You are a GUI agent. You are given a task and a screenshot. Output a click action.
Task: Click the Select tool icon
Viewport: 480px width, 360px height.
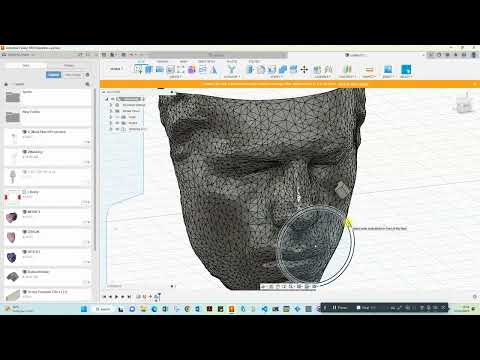coord(406,69)
